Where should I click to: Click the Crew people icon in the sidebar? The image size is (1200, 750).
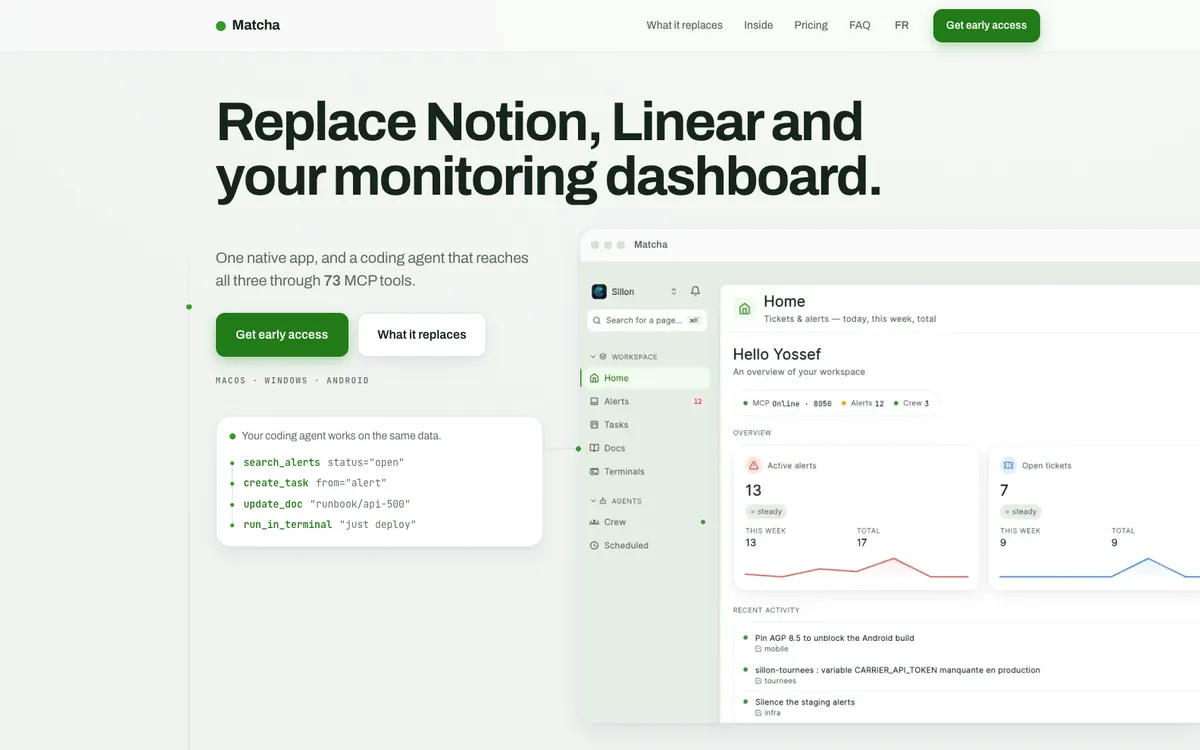(x=594, y=522)
